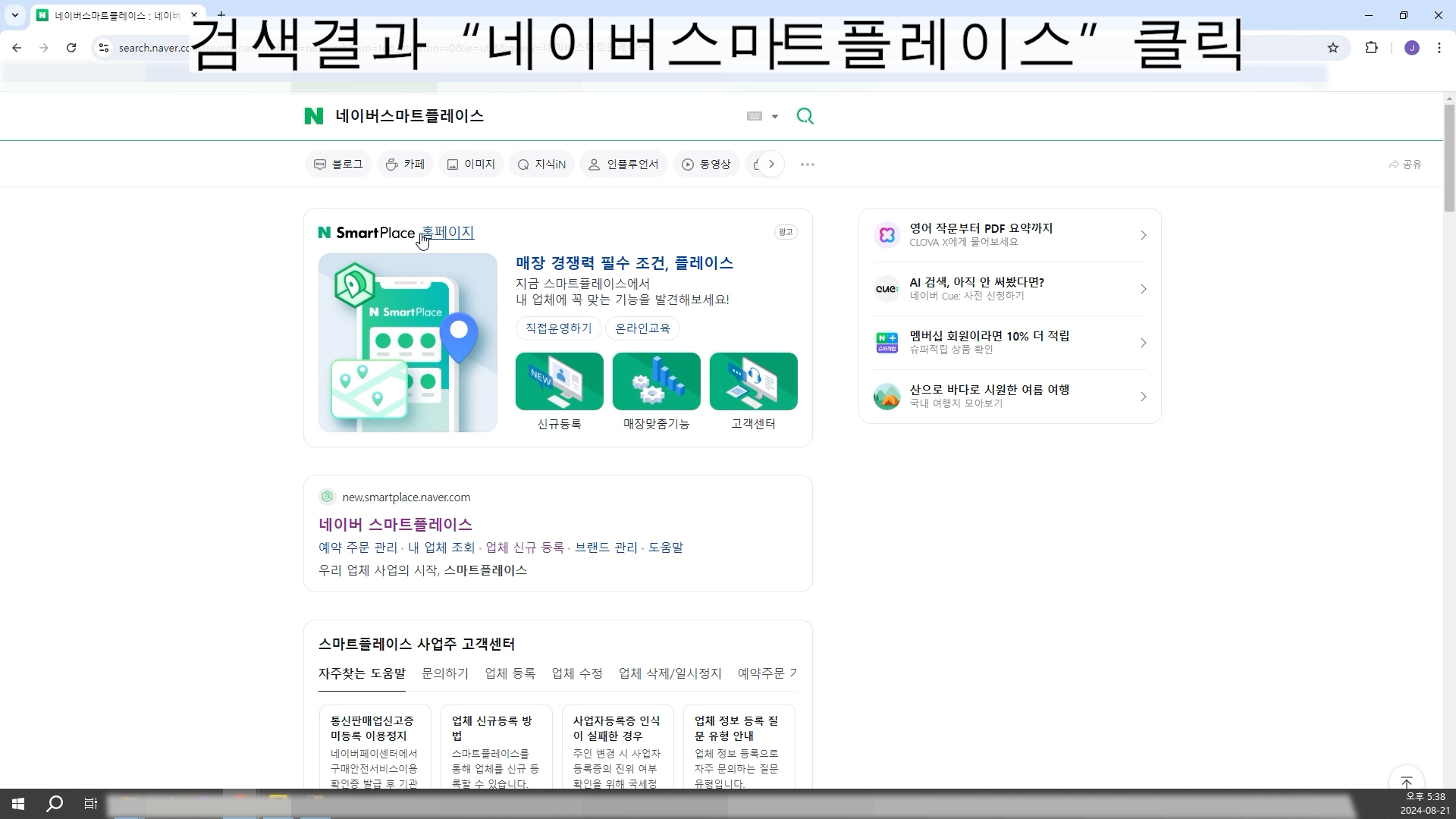Screen dimensions: 1456x819
Task: Click the Naver N logo
Action: [313, 116]
